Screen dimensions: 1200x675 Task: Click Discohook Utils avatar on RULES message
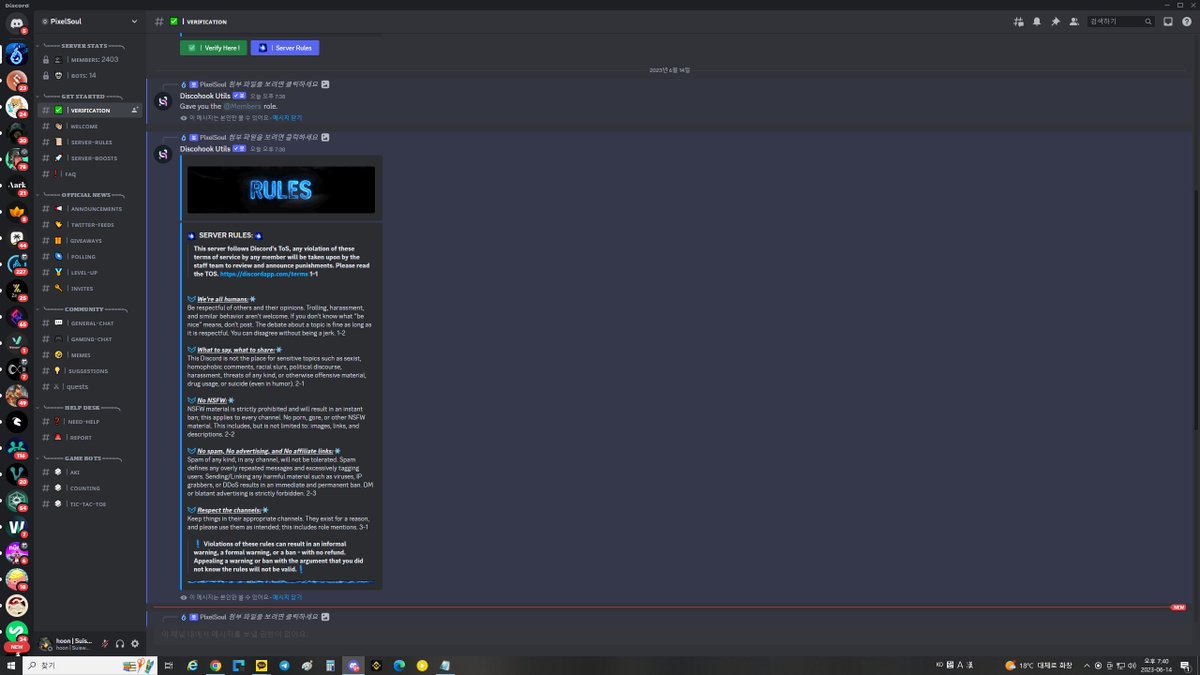pyautogui.click(x=163, y=153)
